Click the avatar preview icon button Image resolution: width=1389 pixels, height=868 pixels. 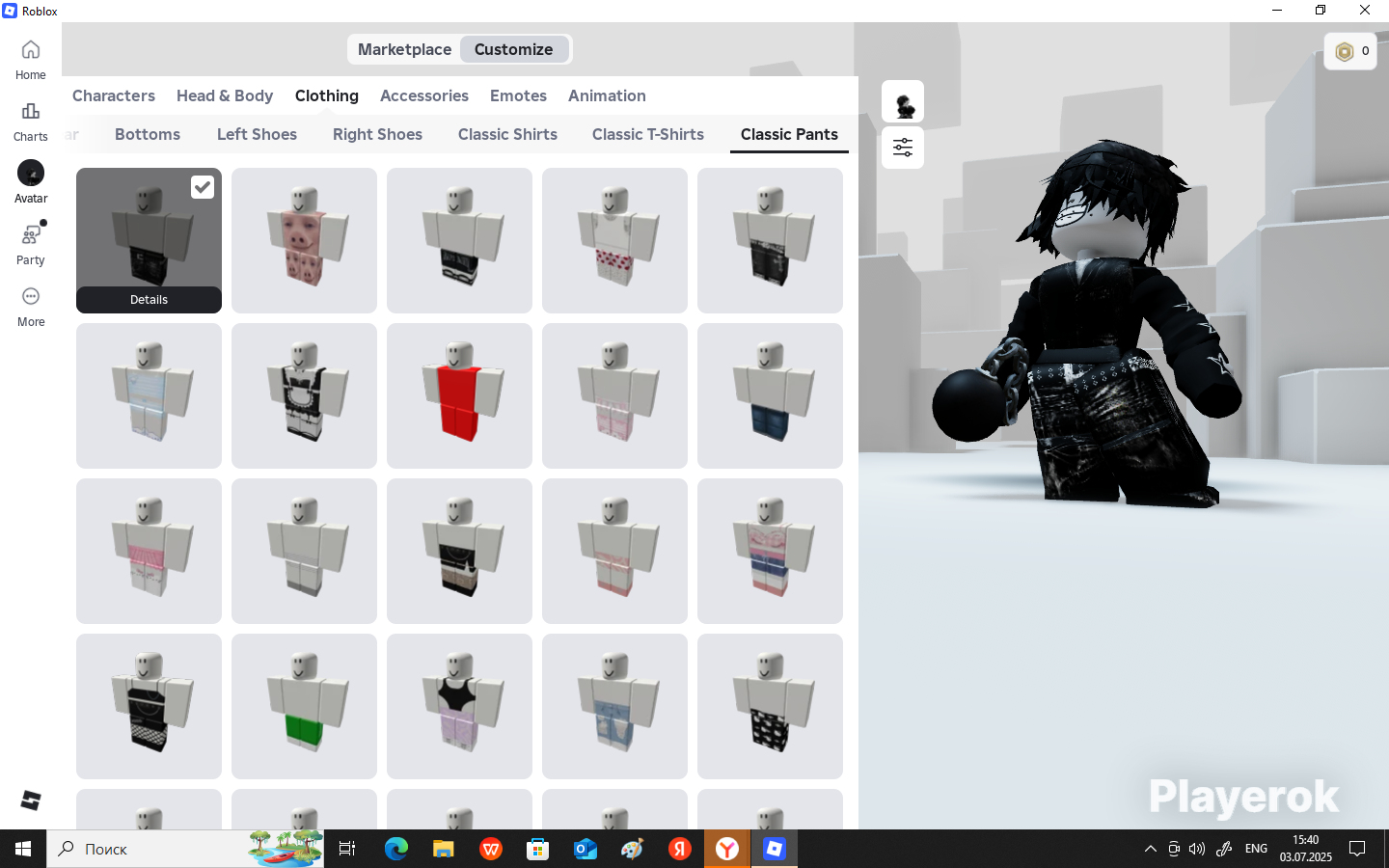tap(903, 101)
